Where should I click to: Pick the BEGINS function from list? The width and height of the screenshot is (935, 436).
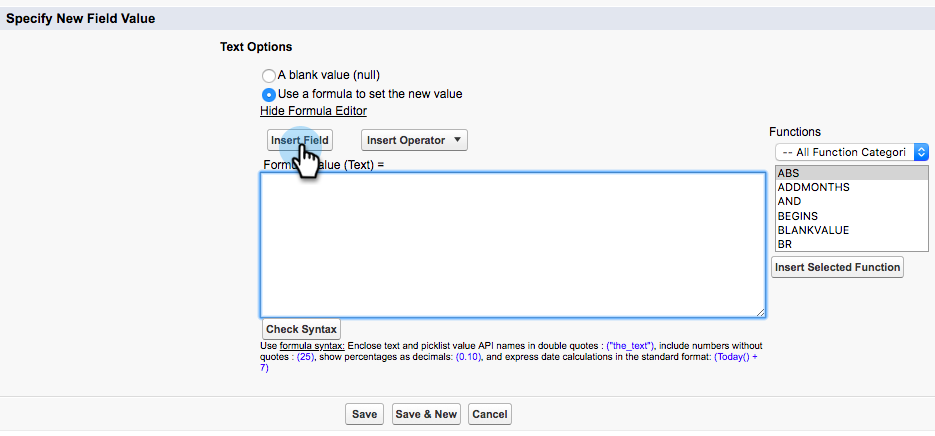pyautogui.click(x=797, y=216)
